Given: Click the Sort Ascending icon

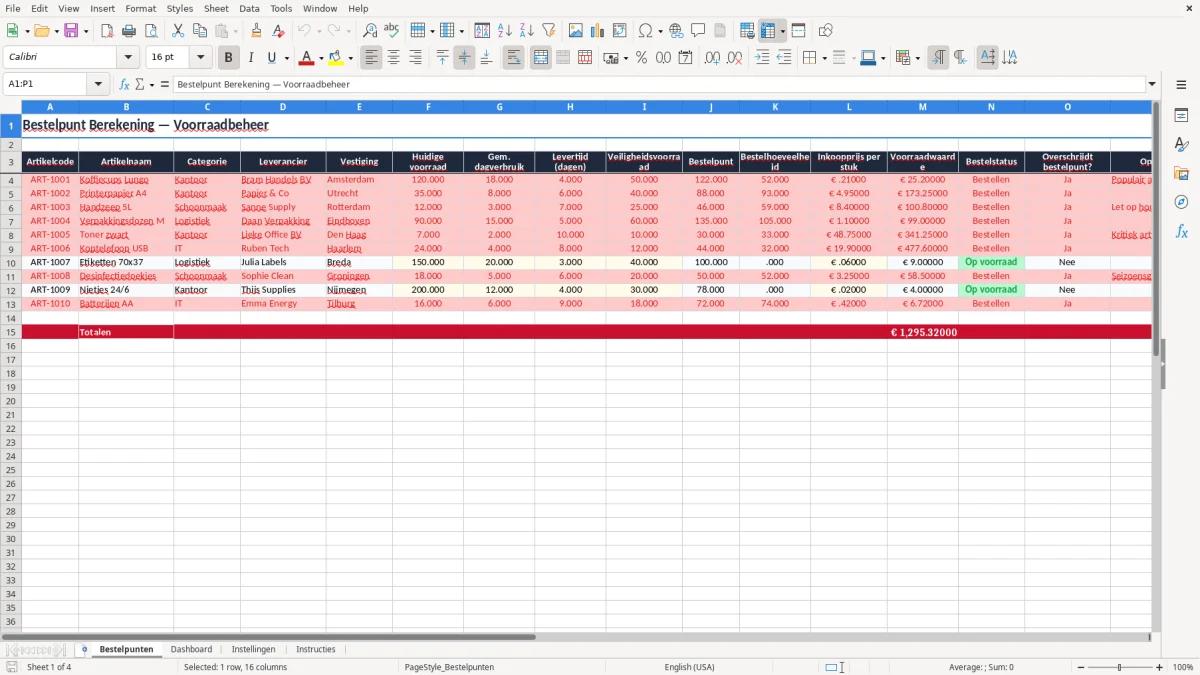Looking at the screenshot, I should click(504, 31).
